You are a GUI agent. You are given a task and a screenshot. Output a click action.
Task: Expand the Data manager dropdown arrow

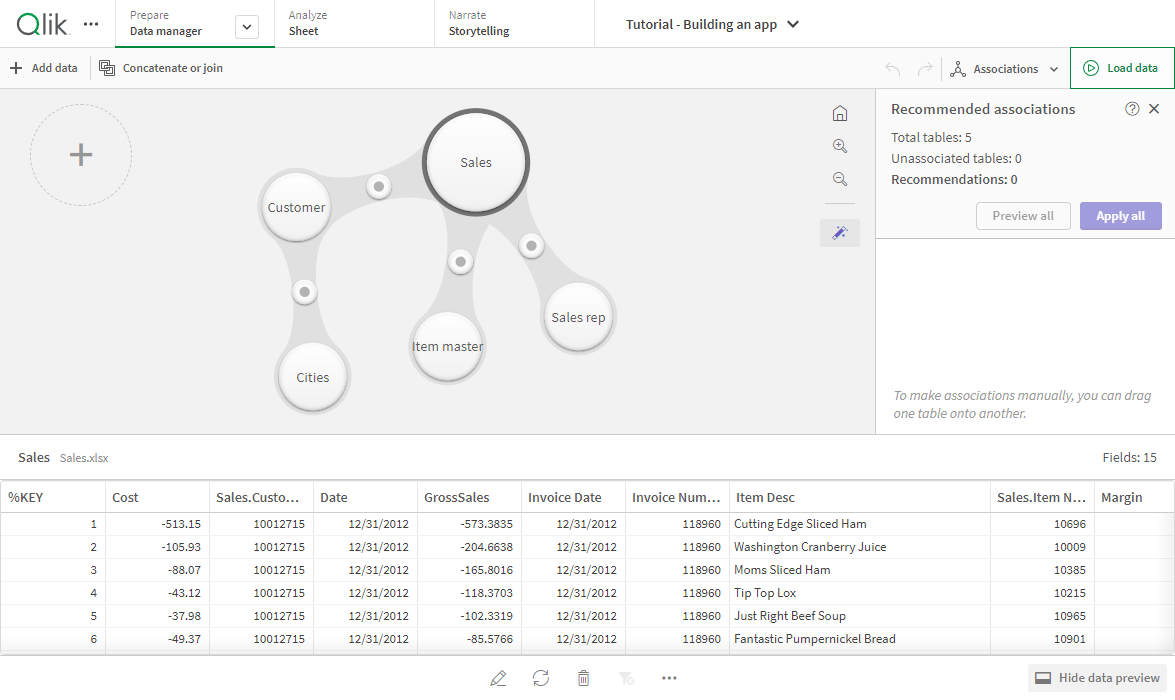click(247, 28)
